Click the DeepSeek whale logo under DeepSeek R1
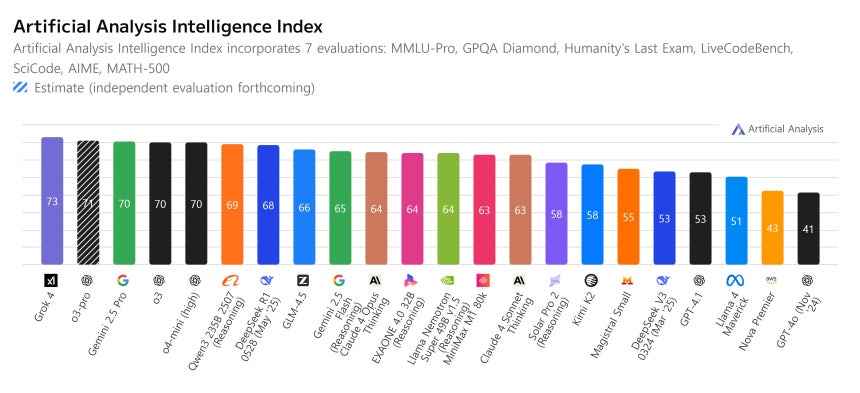Image resolution: width=860 pixels, height=393 pixels. click(x=267, y=281)
